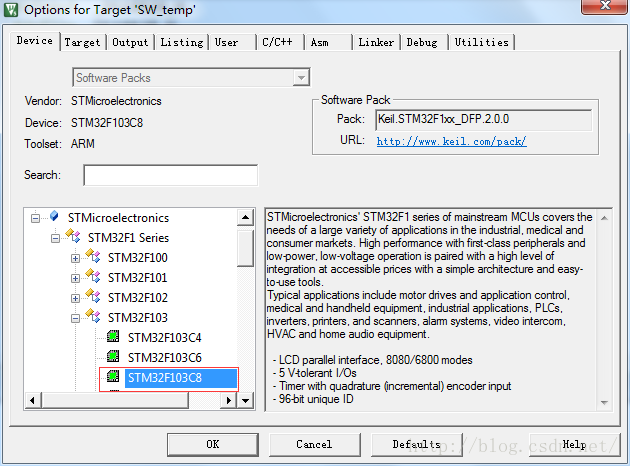This screenshot has width=630, height=466.
Task: Open the Listing tab
Action: 182,42
